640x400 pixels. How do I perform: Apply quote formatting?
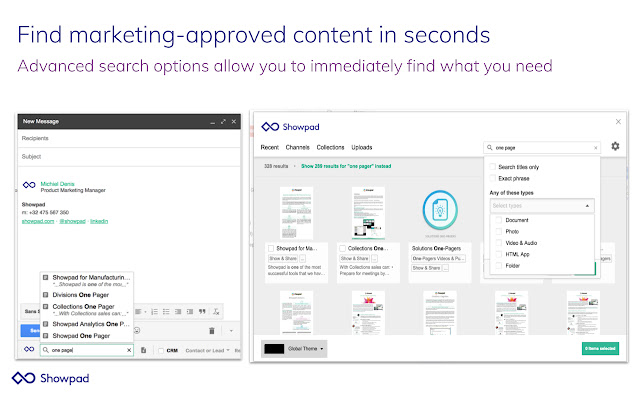202,312
